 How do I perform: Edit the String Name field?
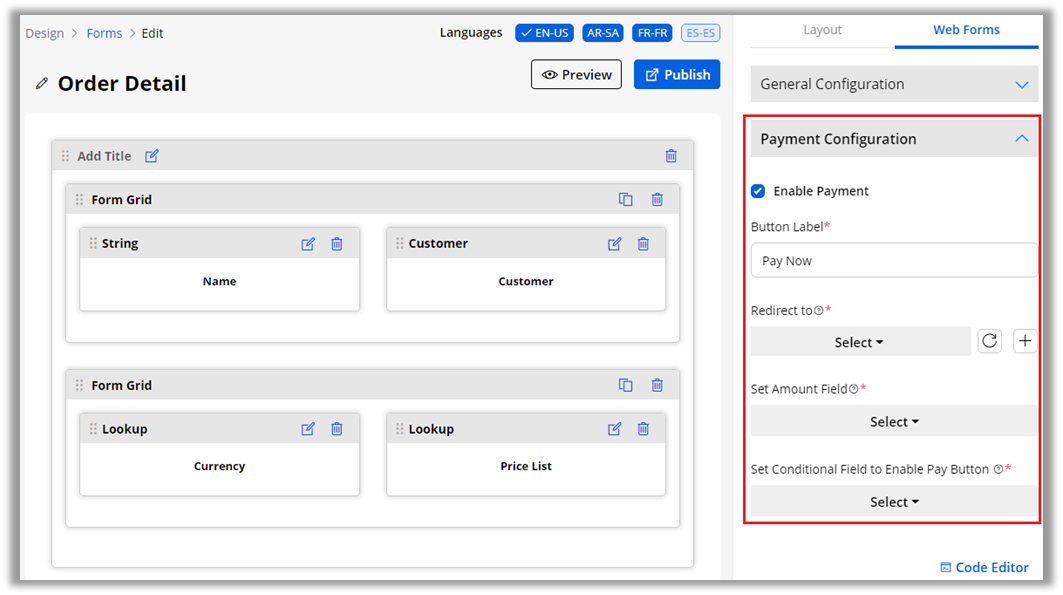(308, 244)
